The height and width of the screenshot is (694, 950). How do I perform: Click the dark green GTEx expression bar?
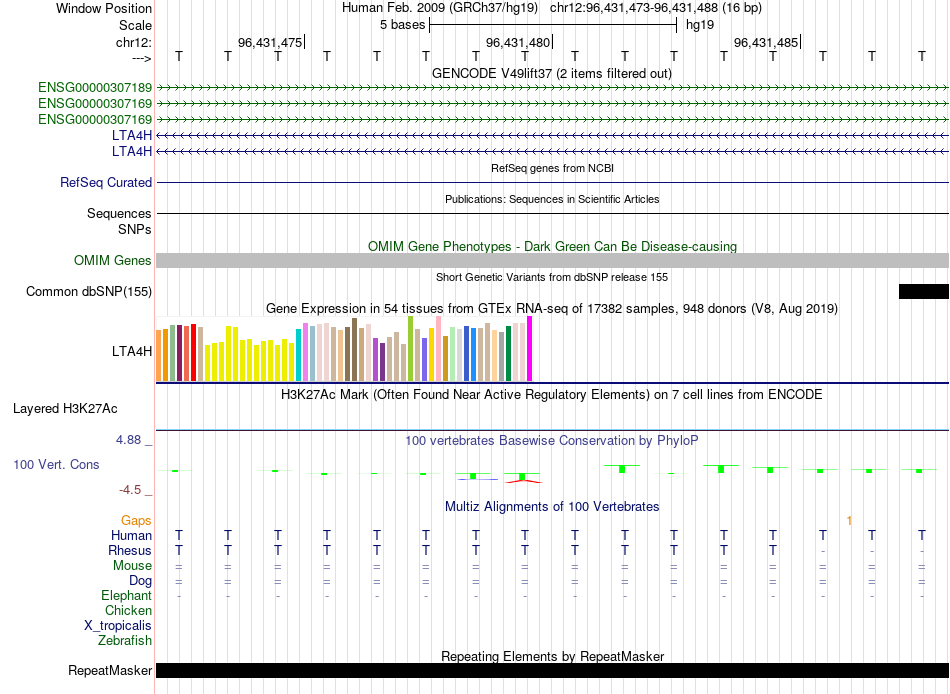508,353
